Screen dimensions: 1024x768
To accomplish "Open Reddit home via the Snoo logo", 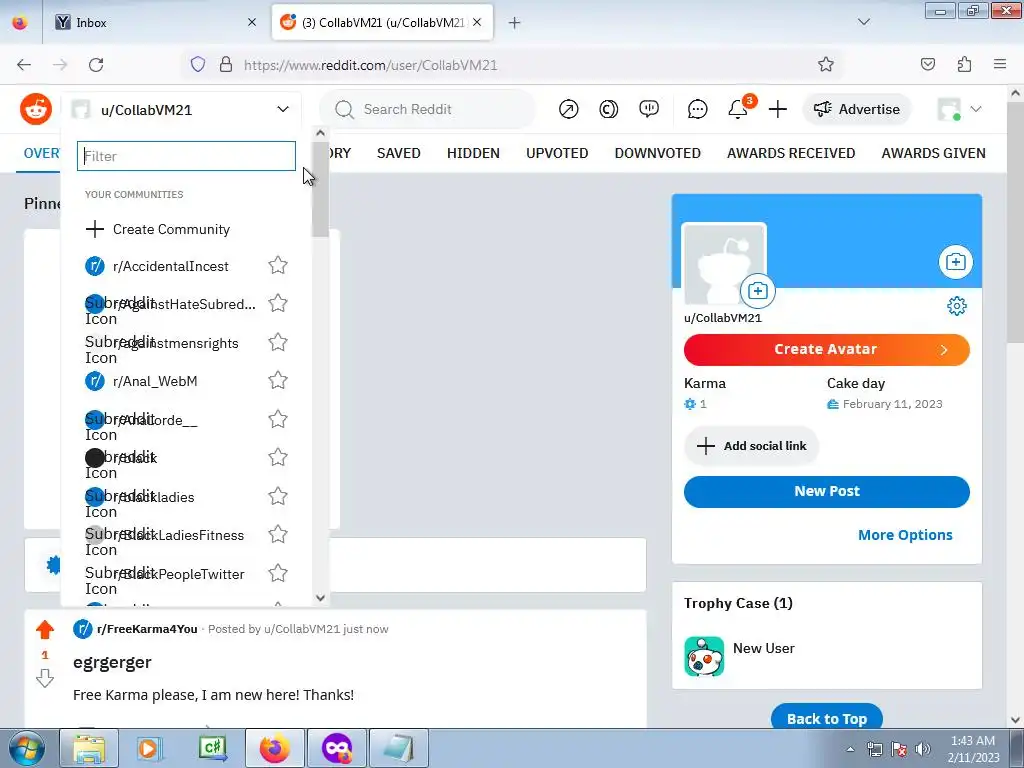I will coord(36,109).
